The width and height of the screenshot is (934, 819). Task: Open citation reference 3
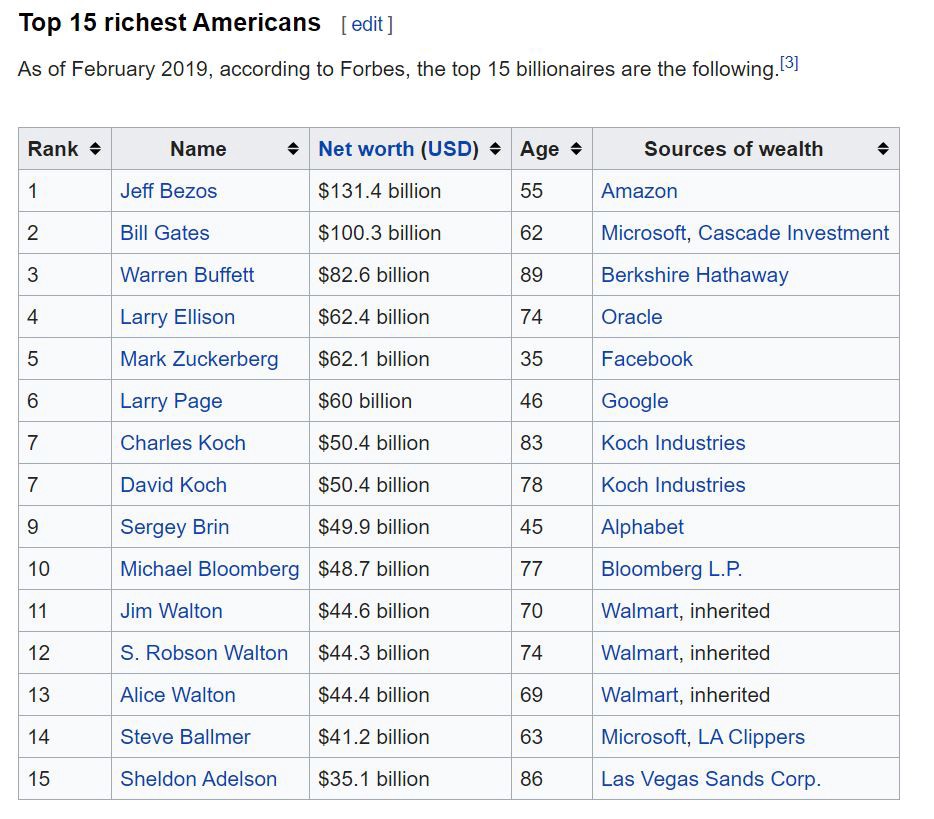point(789,64)
